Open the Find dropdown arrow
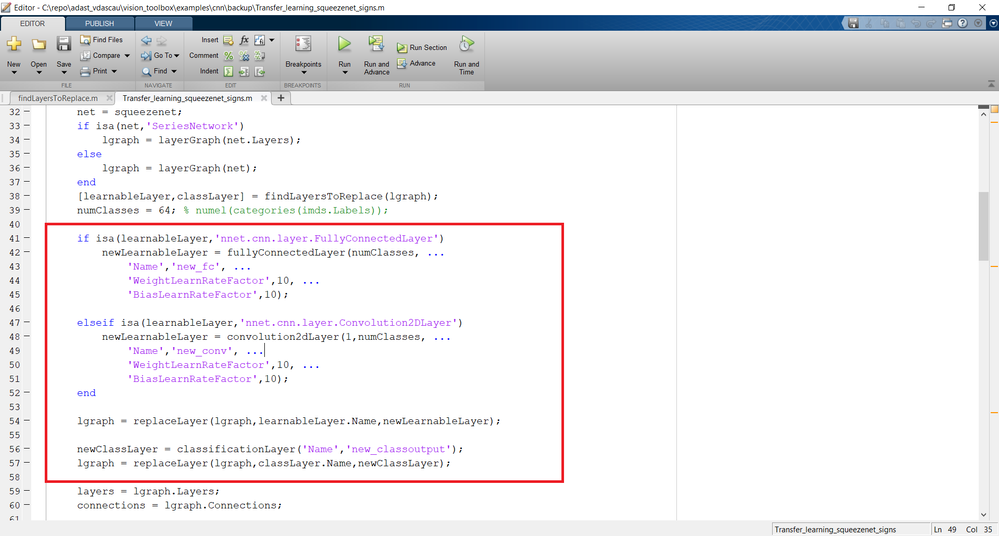999x536 pixels. tap(174, 71)
